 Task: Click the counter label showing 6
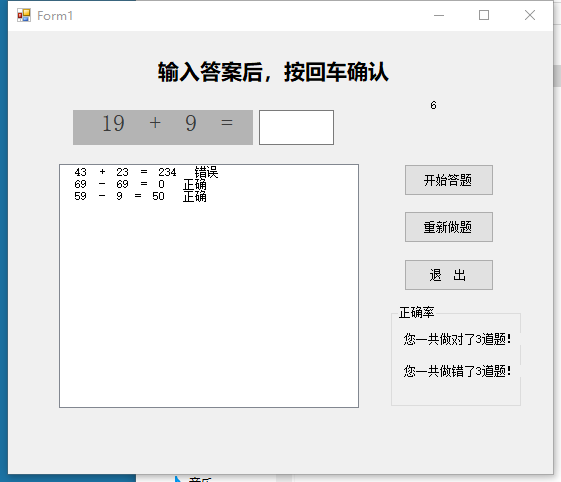(x=433, y=105)
